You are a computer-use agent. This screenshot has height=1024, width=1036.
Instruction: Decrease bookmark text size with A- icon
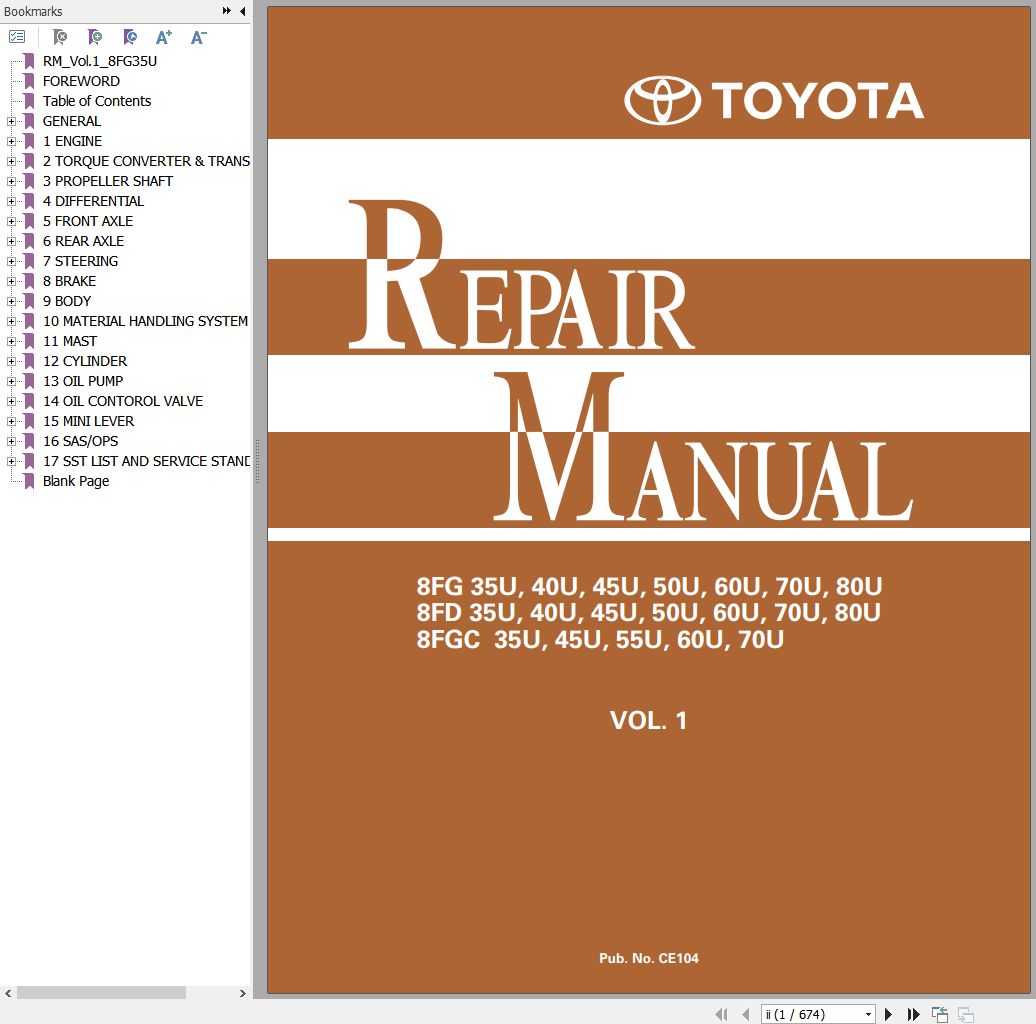[197, 37]
